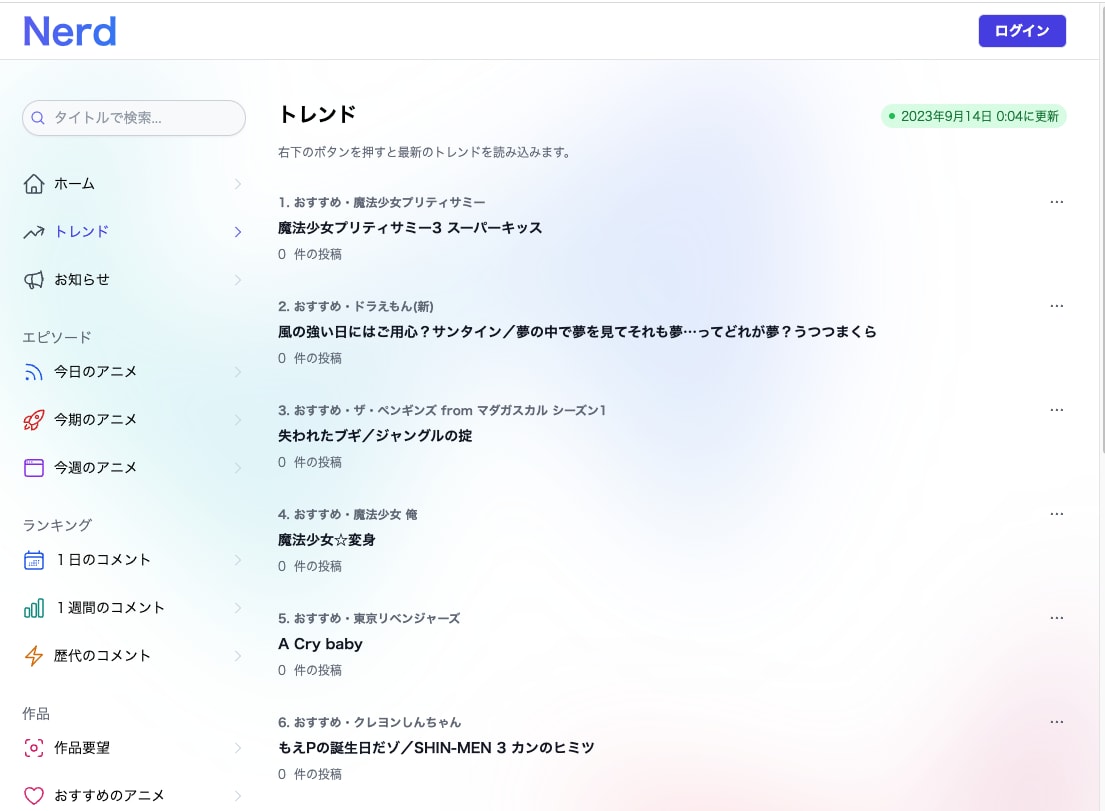The width and height of the screenshot is (1105, 811).
Task: Open 作品要望 page
Action: click(134, 748)
